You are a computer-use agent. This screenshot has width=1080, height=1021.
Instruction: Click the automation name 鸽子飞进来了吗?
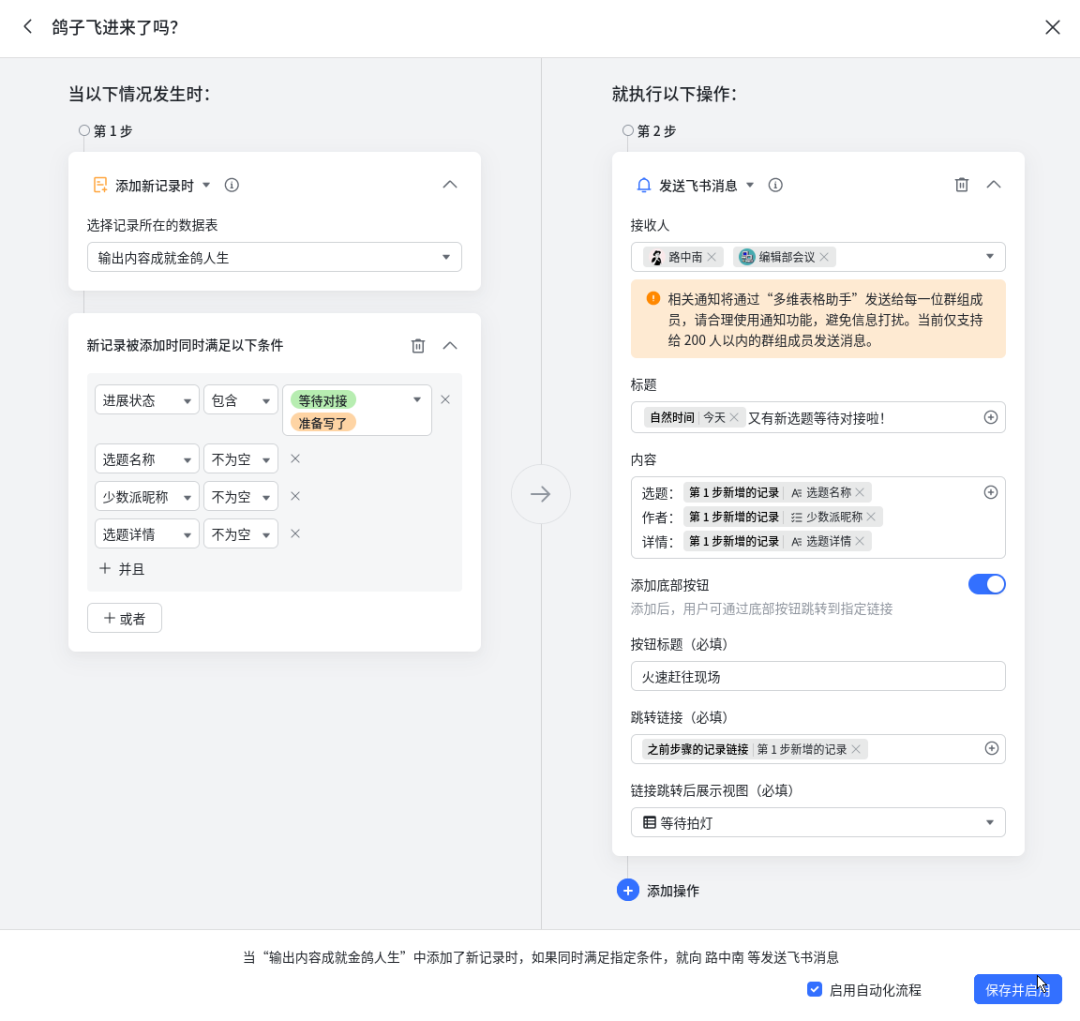[115, 28]
